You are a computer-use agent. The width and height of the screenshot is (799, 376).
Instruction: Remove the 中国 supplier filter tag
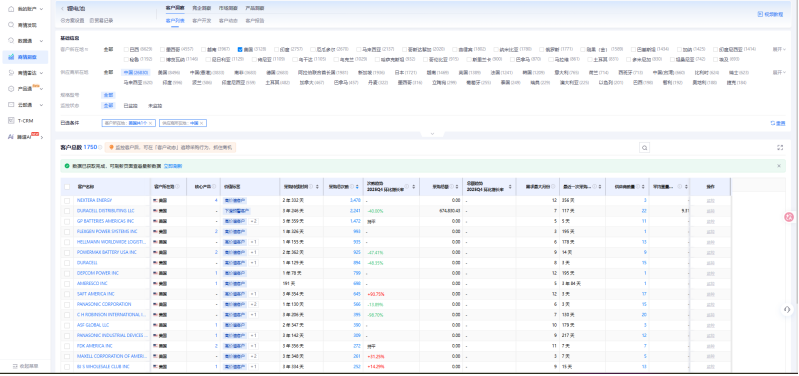tap(201, 123)
